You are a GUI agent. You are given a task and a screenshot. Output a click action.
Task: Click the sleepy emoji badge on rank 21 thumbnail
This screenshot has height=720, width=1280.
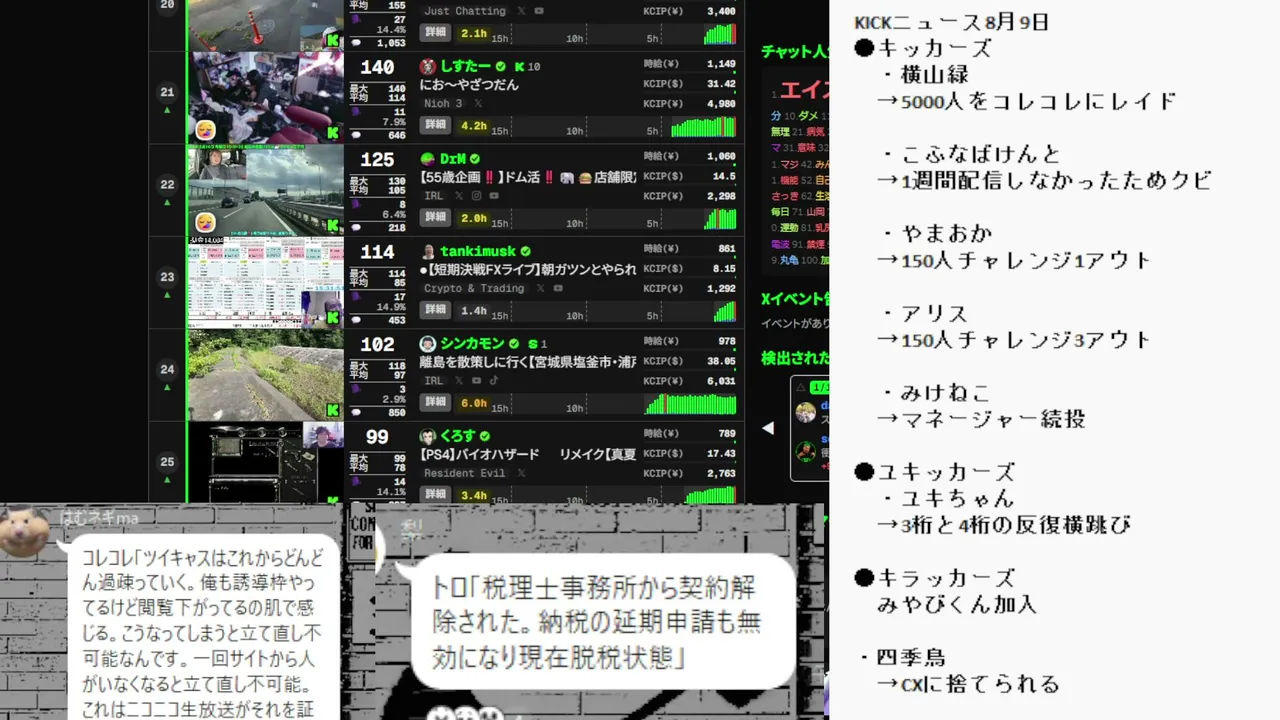[204, 130]
